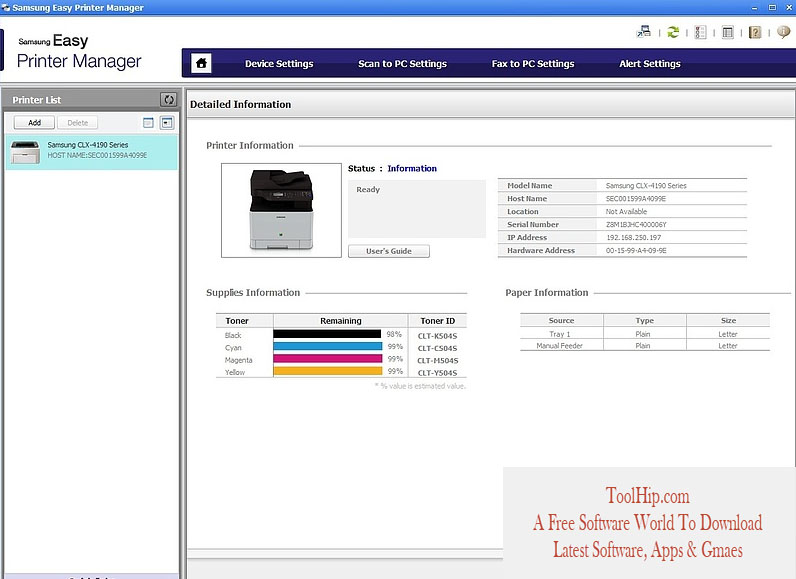Click the Location value Not Available

[x=626, y=212]
